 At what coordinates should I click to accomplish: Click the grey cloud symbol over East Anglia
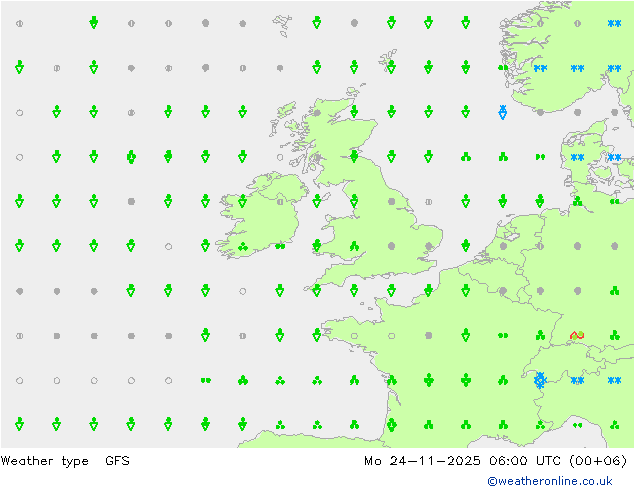click(429, 246)
